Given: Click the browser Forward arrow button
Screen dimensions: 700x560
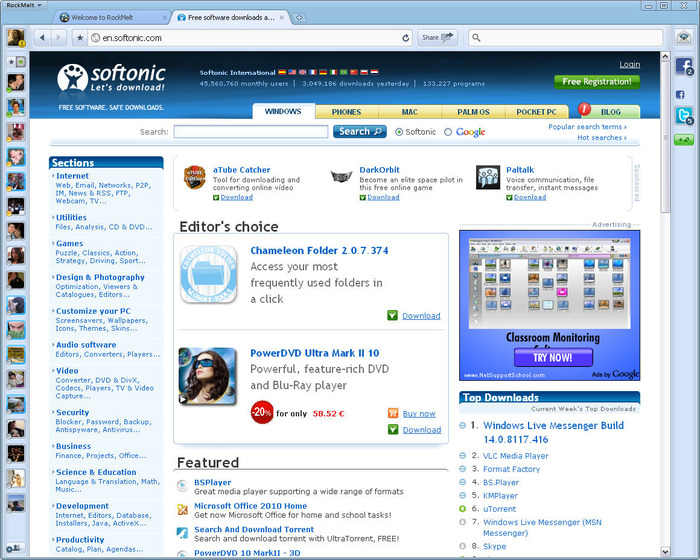Looking at the screenshot, I should pyautogui.click(x=58, y=38).
